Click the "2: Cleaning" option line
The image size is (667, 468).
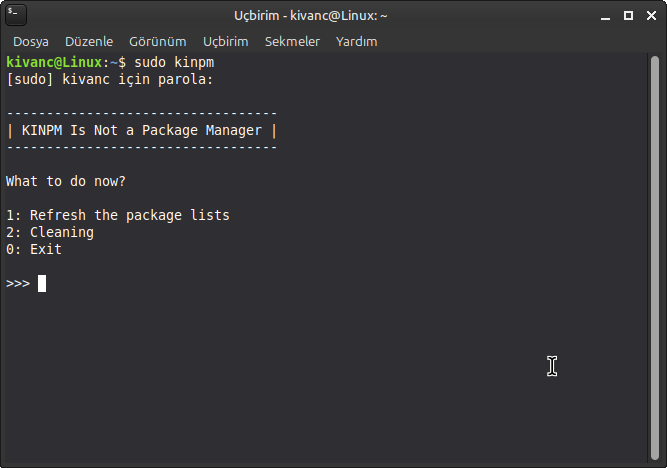click(50, 232)
